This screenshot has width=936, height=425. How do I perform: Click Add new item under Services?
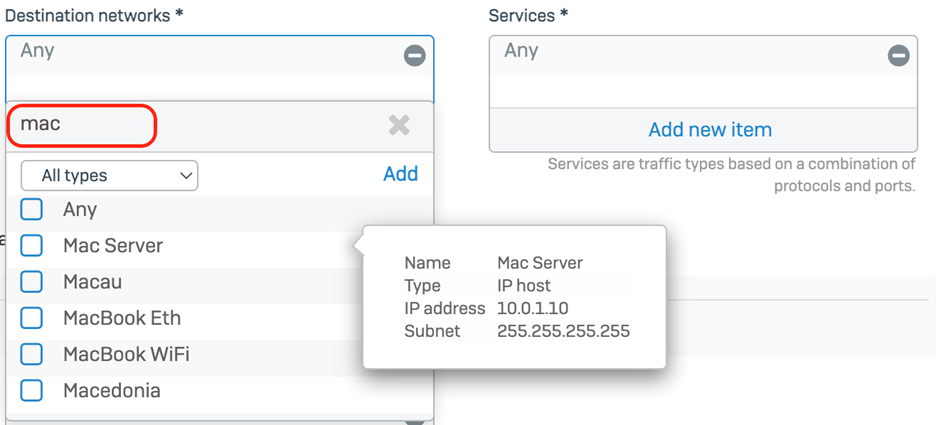point(709,130)
